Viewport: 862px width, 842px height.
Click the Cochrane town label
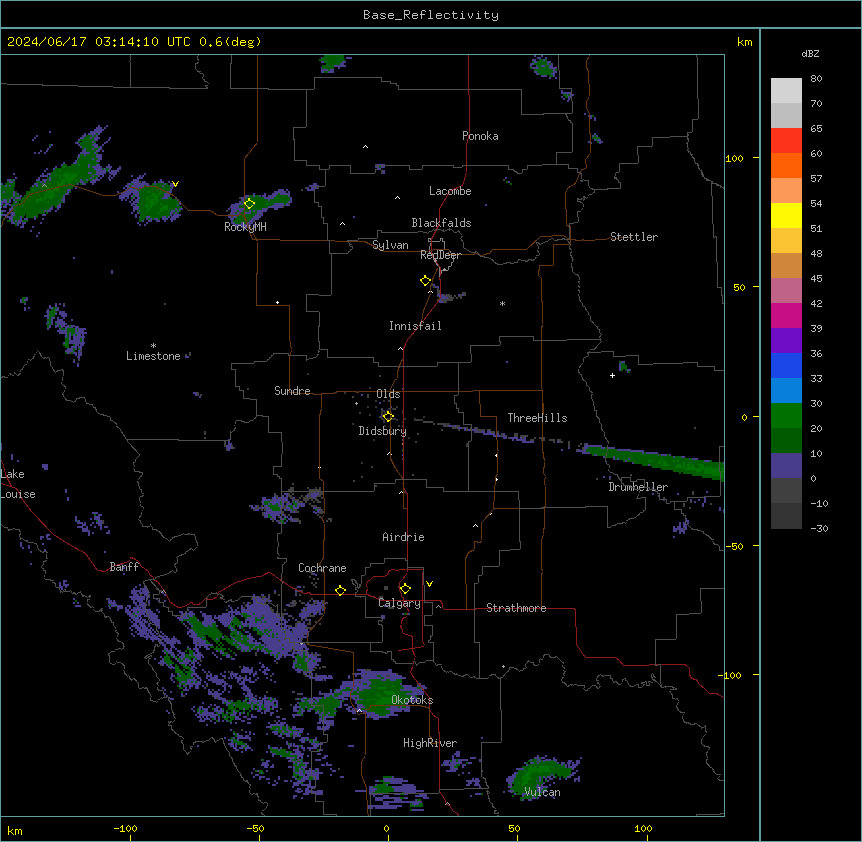point(322,568)
